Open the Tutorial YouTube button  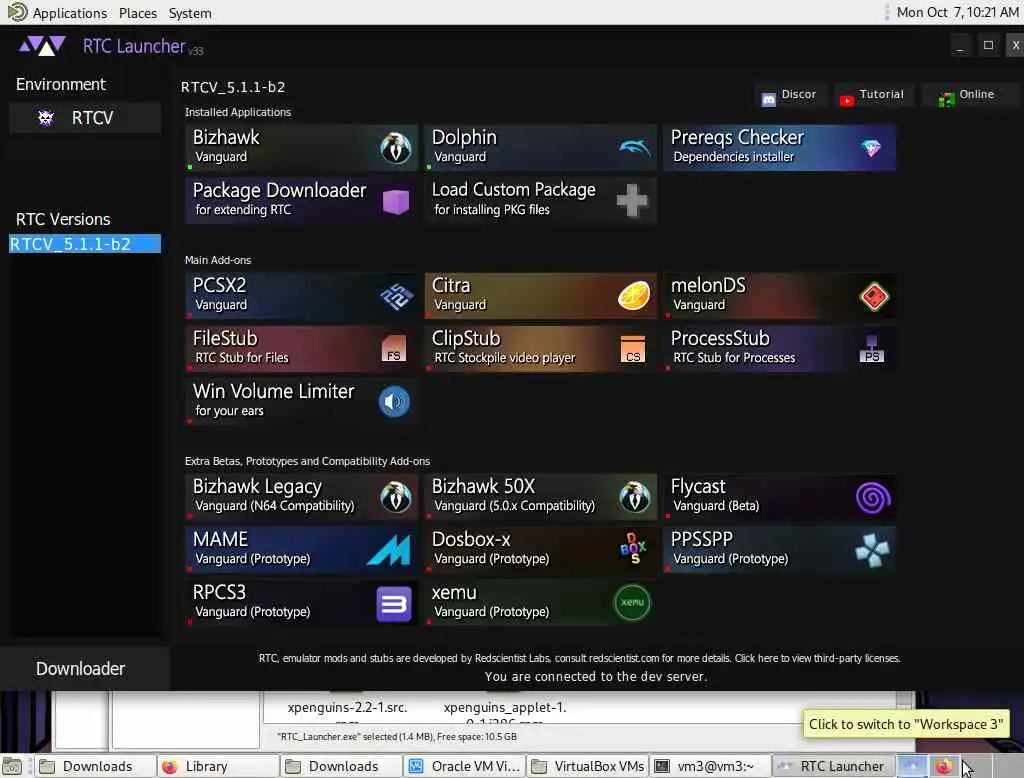[x=874, y=95]
